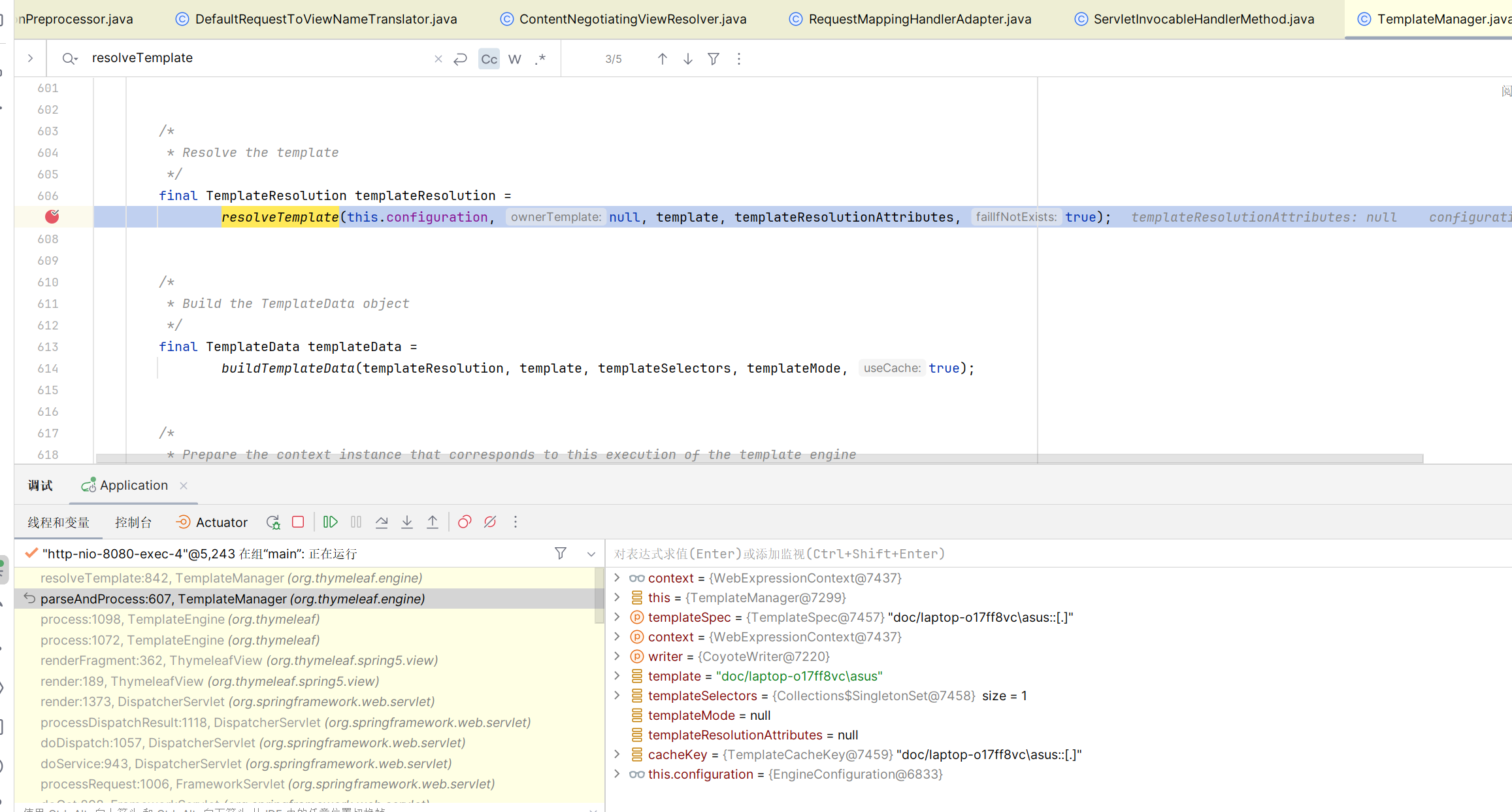1512x812 pixels.
Task: Select frame resolveTemplate:842, TemplateManager
Action: (306, 578)
